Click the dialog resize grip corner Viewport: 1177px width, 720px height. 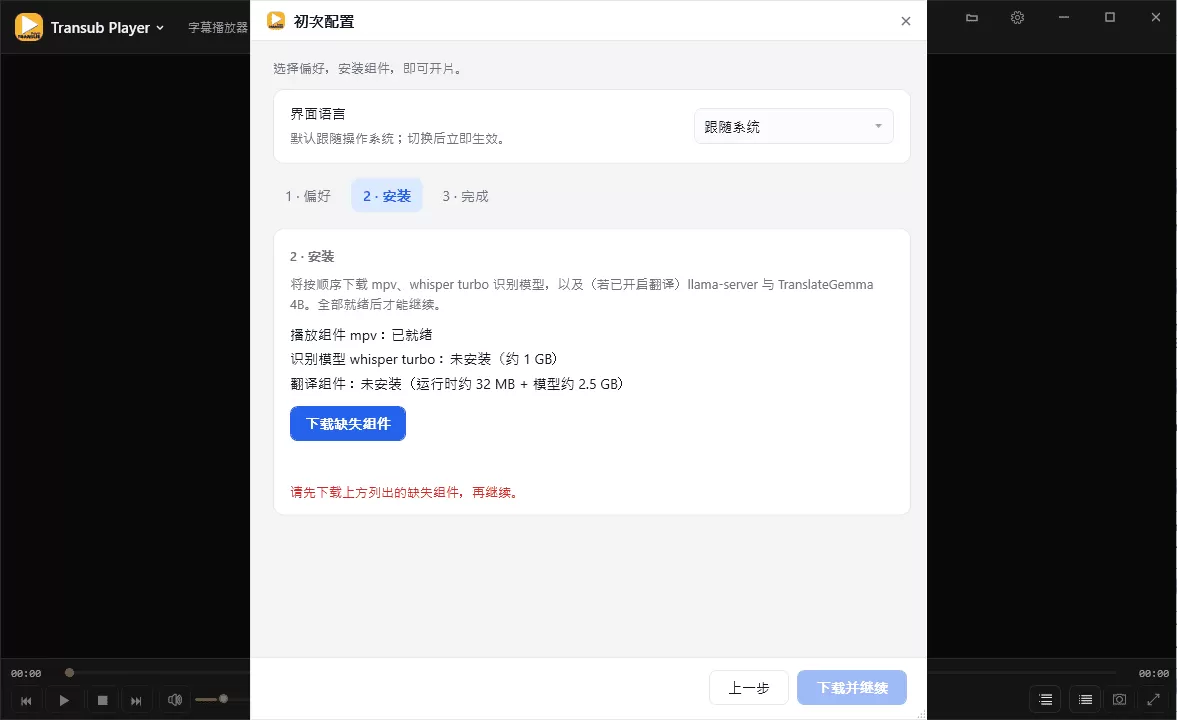point(921,714)
